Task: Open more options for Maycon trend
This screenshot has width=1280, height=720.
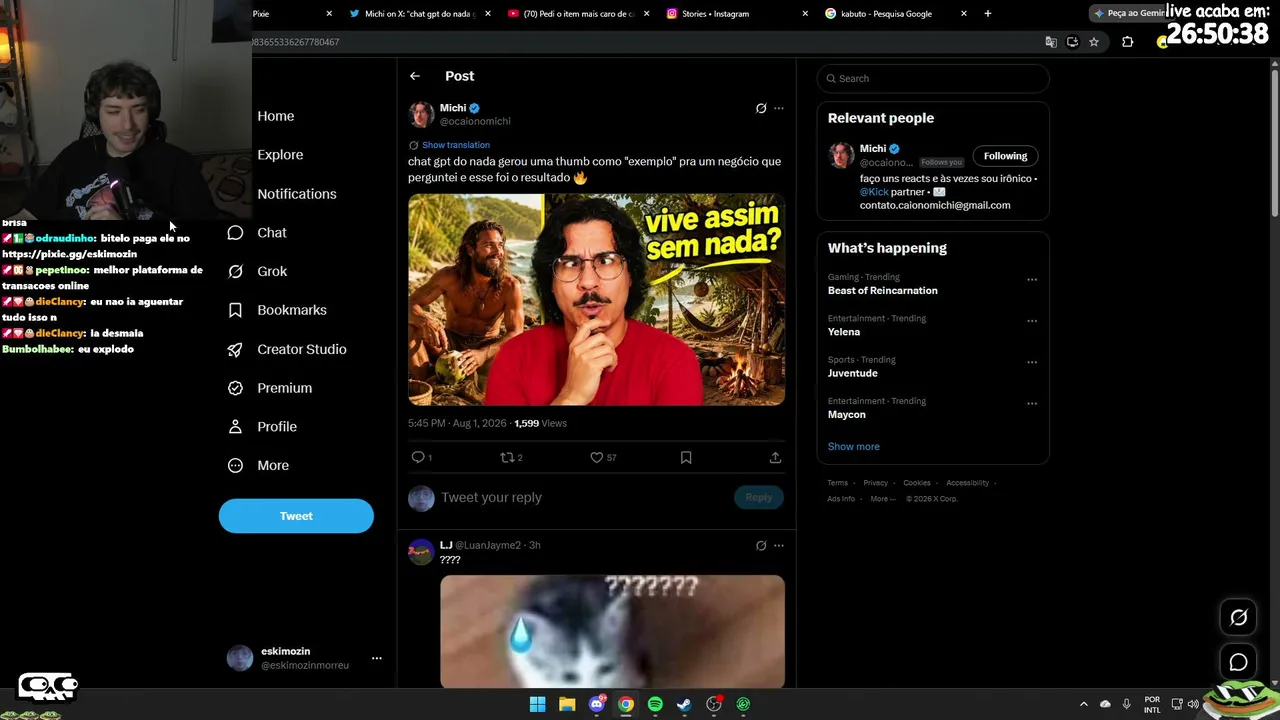Action: click(x=1032, y=404)
